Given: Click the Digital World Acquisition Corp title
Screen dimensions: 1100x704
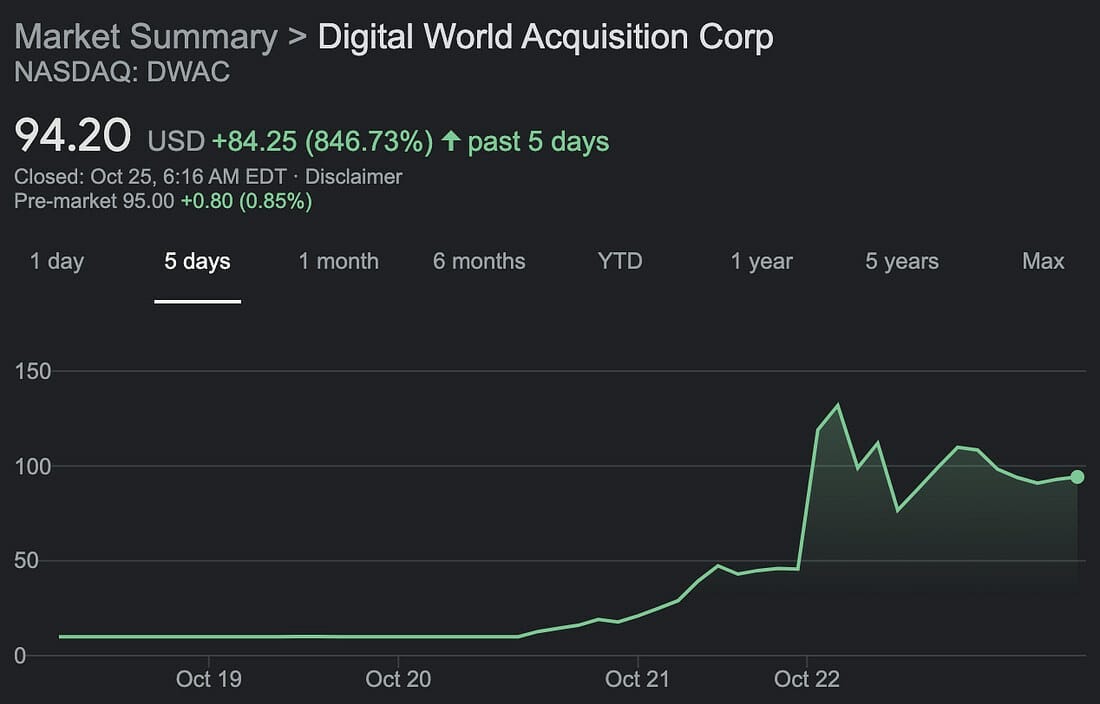Looking at the screenshot, I should click(546, 36).
